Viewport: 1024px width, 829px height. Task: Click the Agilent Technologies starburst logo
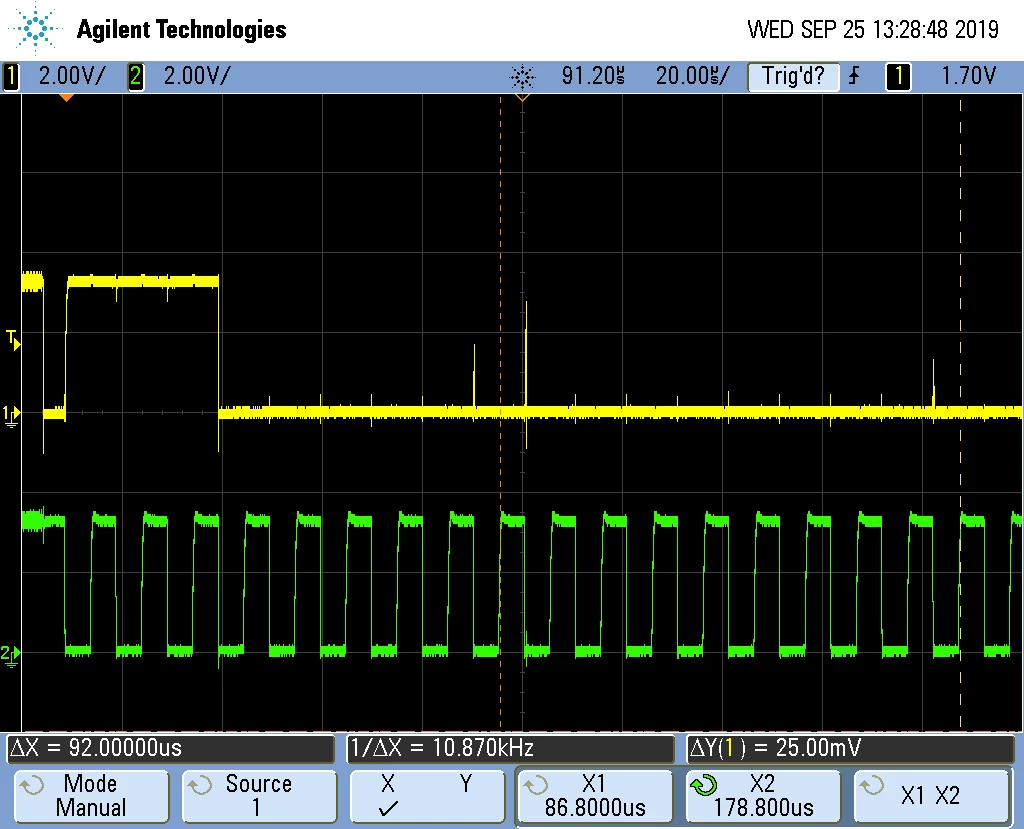point(34,28)
